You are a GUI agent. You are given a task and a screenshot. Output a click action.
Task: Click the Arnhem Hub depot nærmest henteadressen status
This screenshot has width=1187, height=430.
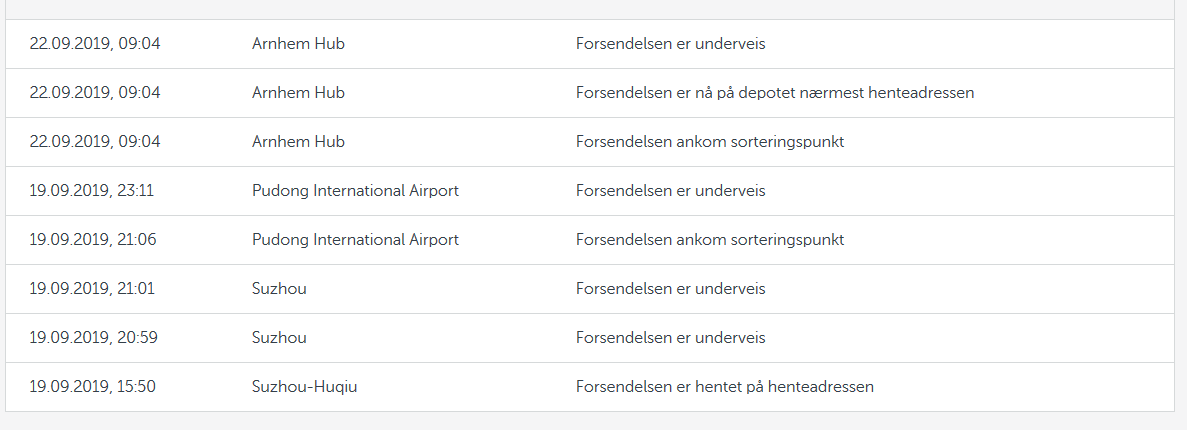pyautogui.click(x=774, y=93)
